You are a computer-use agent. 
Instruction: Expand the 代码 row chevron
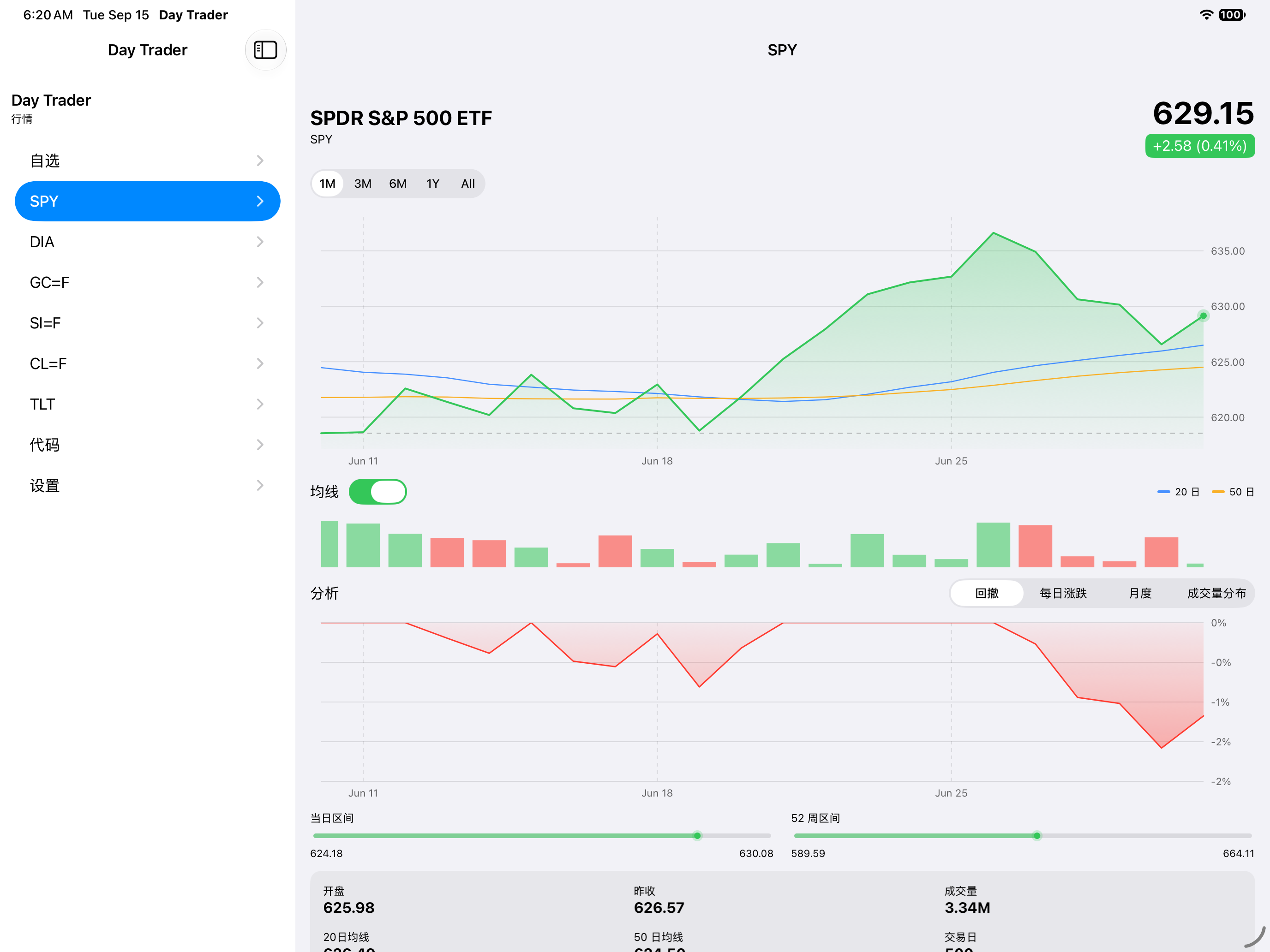[260, 445]
